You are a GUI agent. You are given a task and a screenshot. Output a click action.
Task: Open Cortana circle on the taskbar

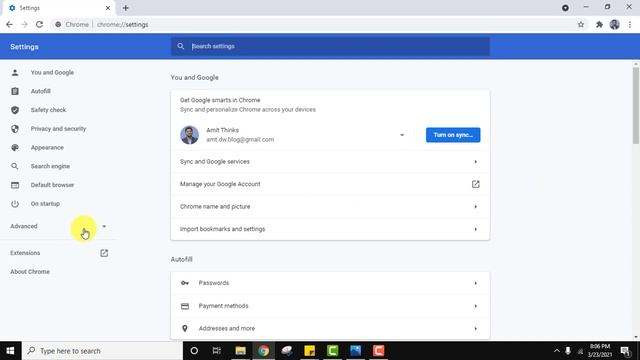pos(194,351)
